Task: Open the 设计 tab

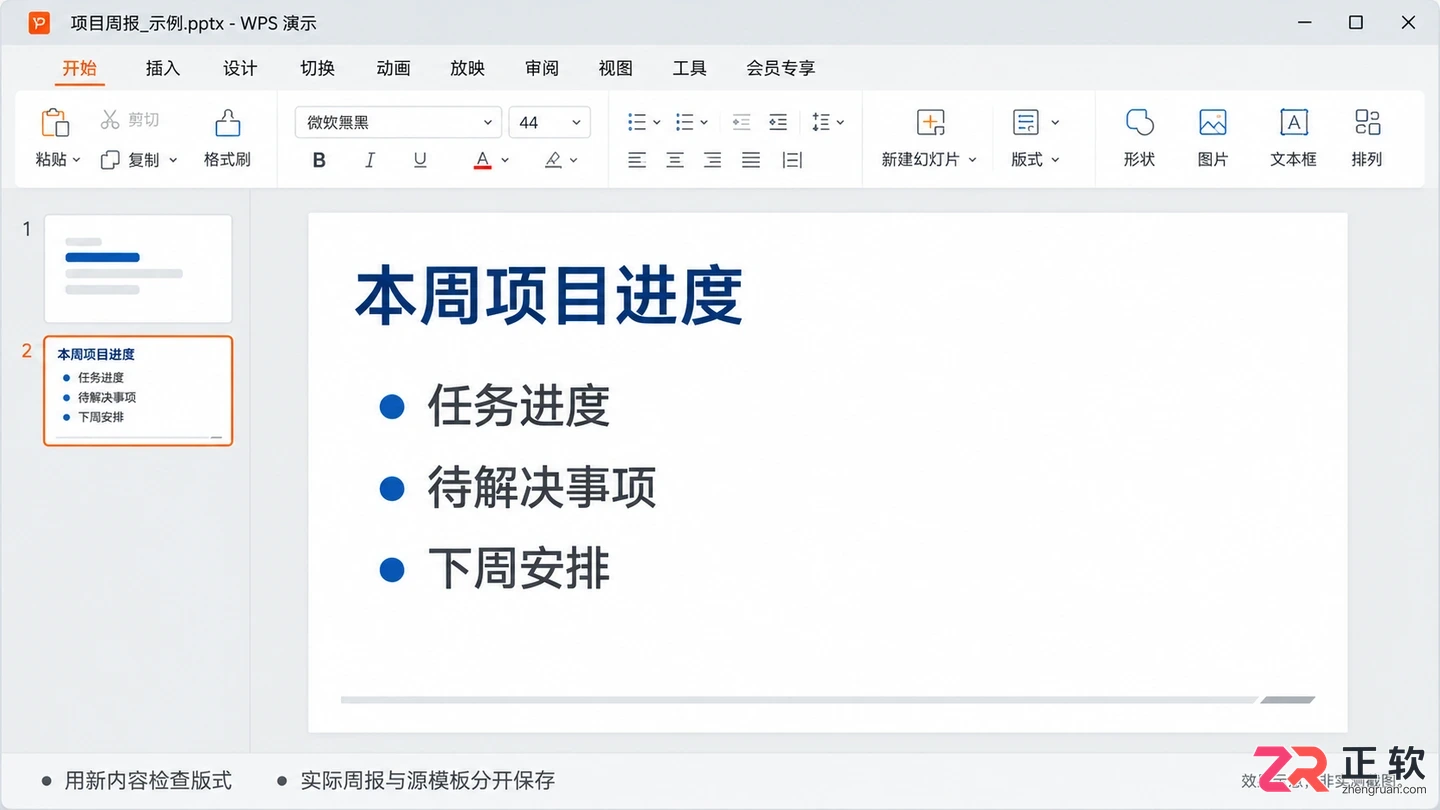Action: point(240,68)
